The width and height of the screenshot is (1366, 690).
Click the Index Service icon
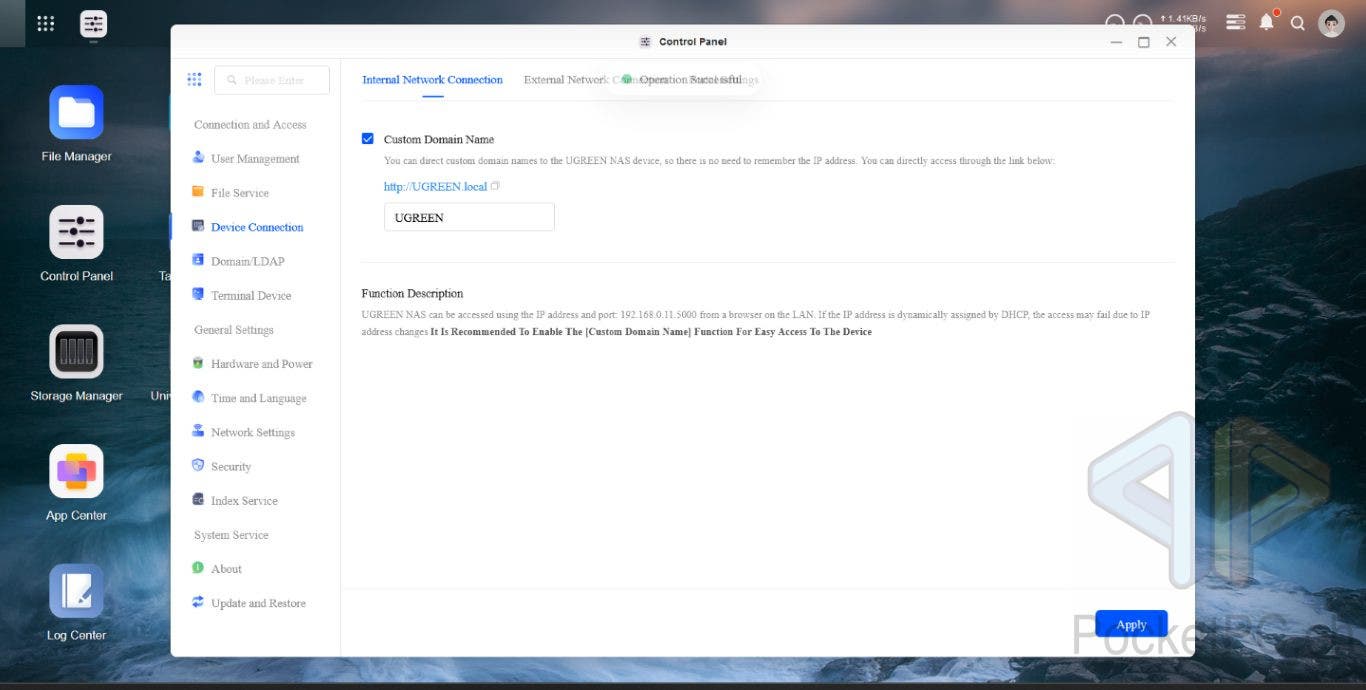tap(198, 500)
